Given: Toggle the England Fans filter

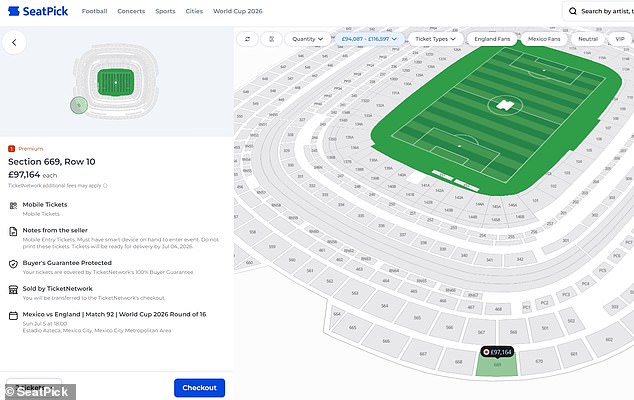Looking at the screenshot, I should click(492, 39).
